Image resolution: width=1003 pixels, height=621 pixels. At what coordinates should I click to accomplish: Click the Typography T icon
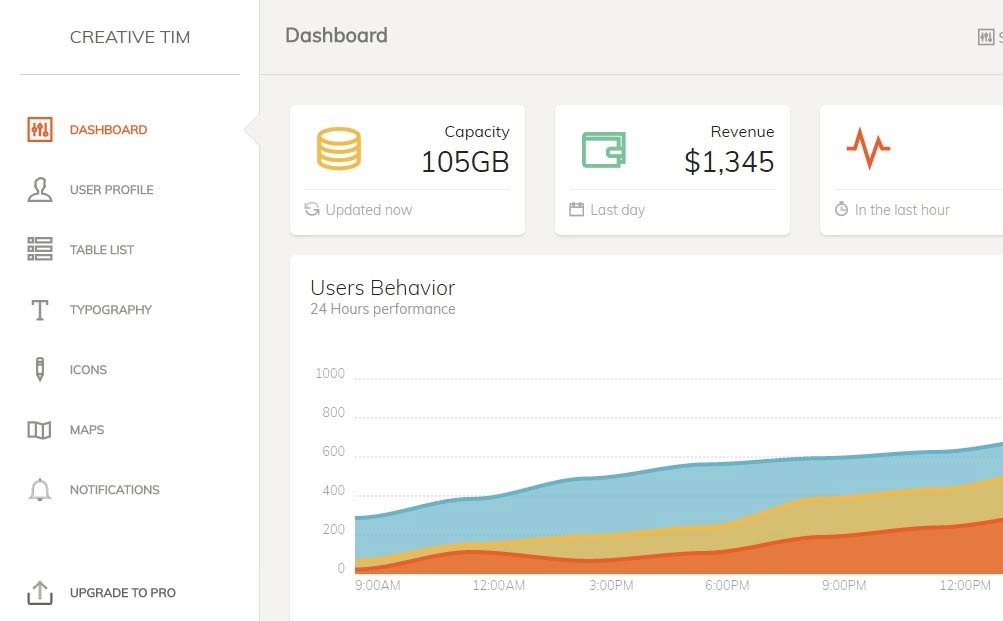pyautogui.click(x=40, y=310)
